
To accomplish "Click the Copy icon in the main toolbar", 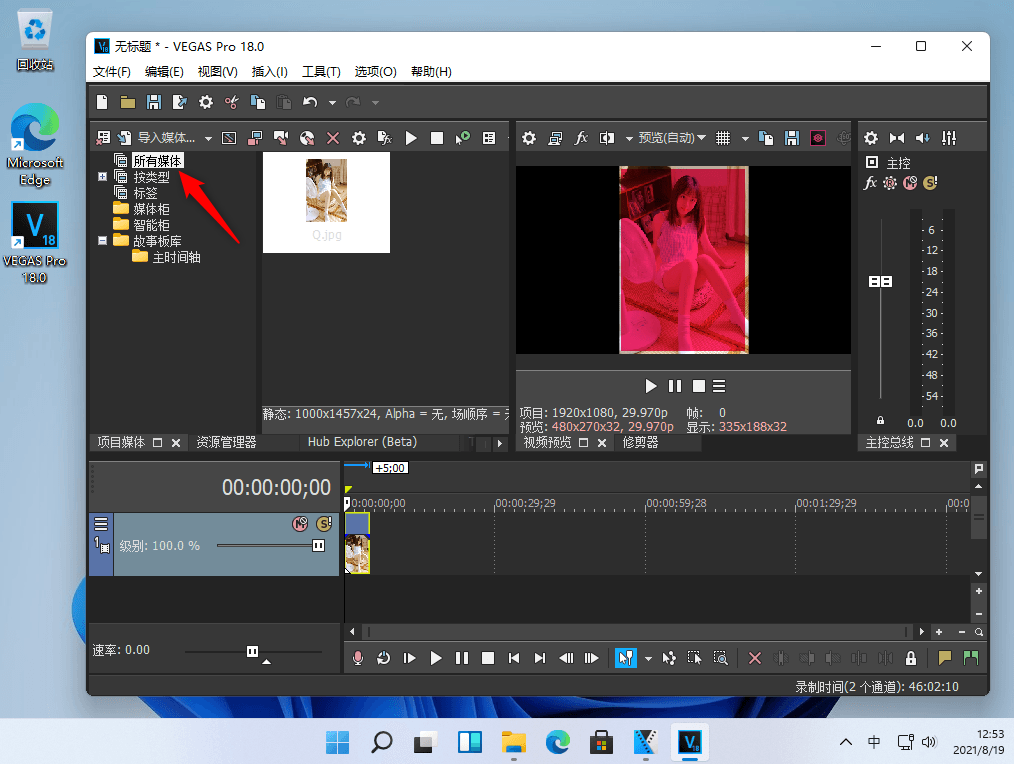I will tap(257, 102).
